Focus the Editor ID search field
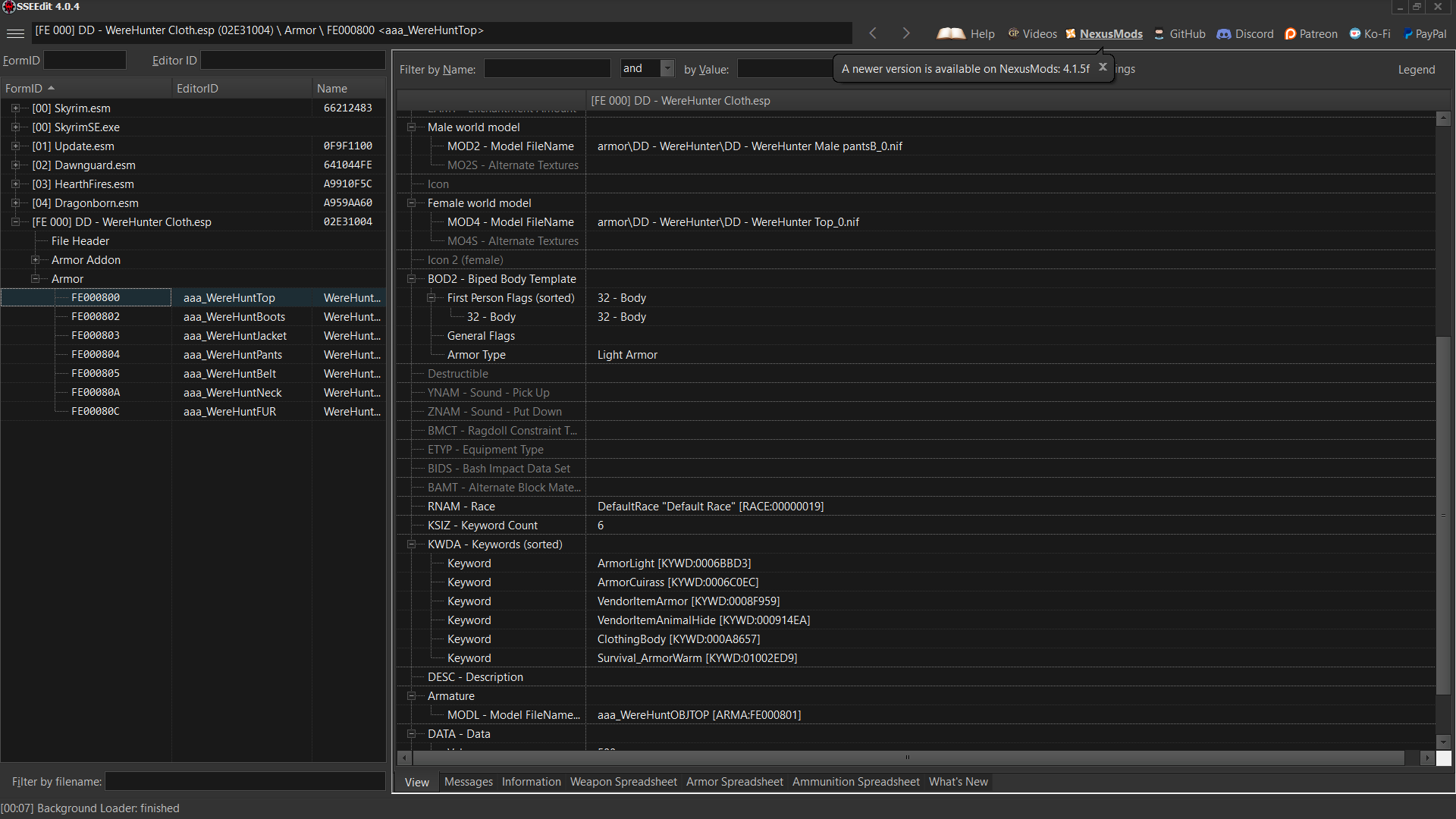The height and width of the screenshot is (819, 1456). pyautogui.click(x=293, y=60)
